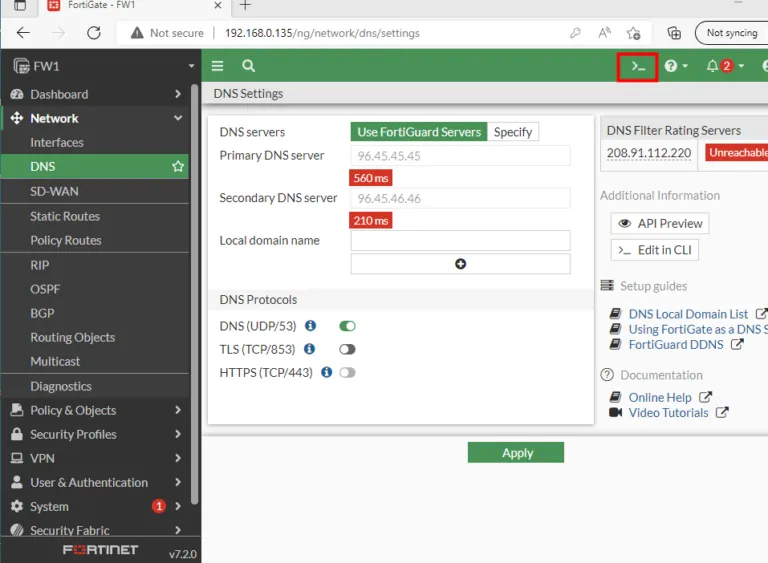Open the notifications bell icon

pyautogui.click(x=712, y=66)
